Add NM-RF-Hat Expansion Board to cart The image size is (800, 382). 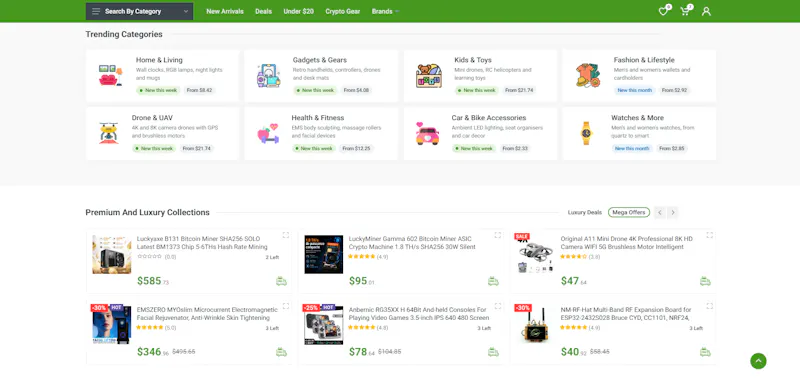coord(705,352)
